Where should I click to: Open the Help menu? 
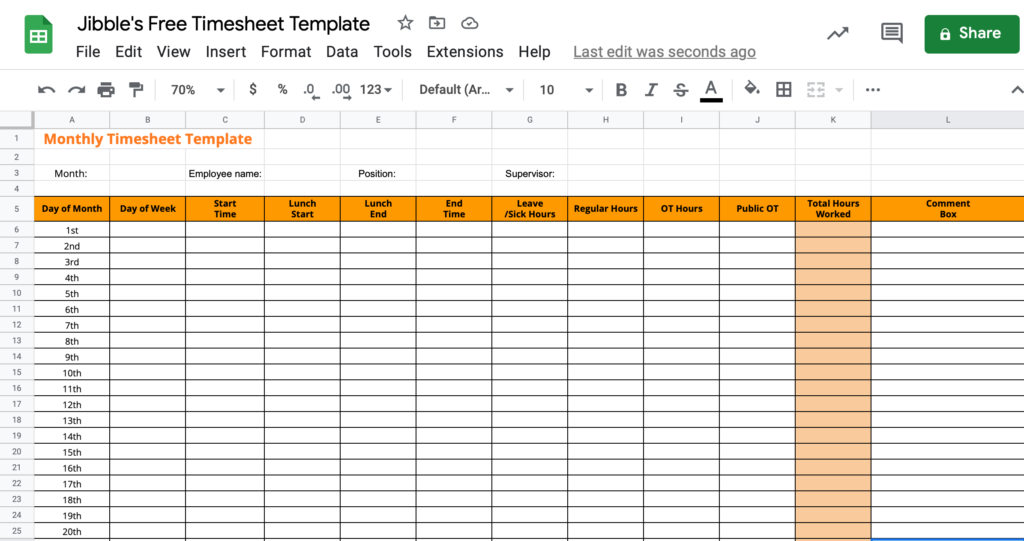pyautogui.click(x=534, y=52)
